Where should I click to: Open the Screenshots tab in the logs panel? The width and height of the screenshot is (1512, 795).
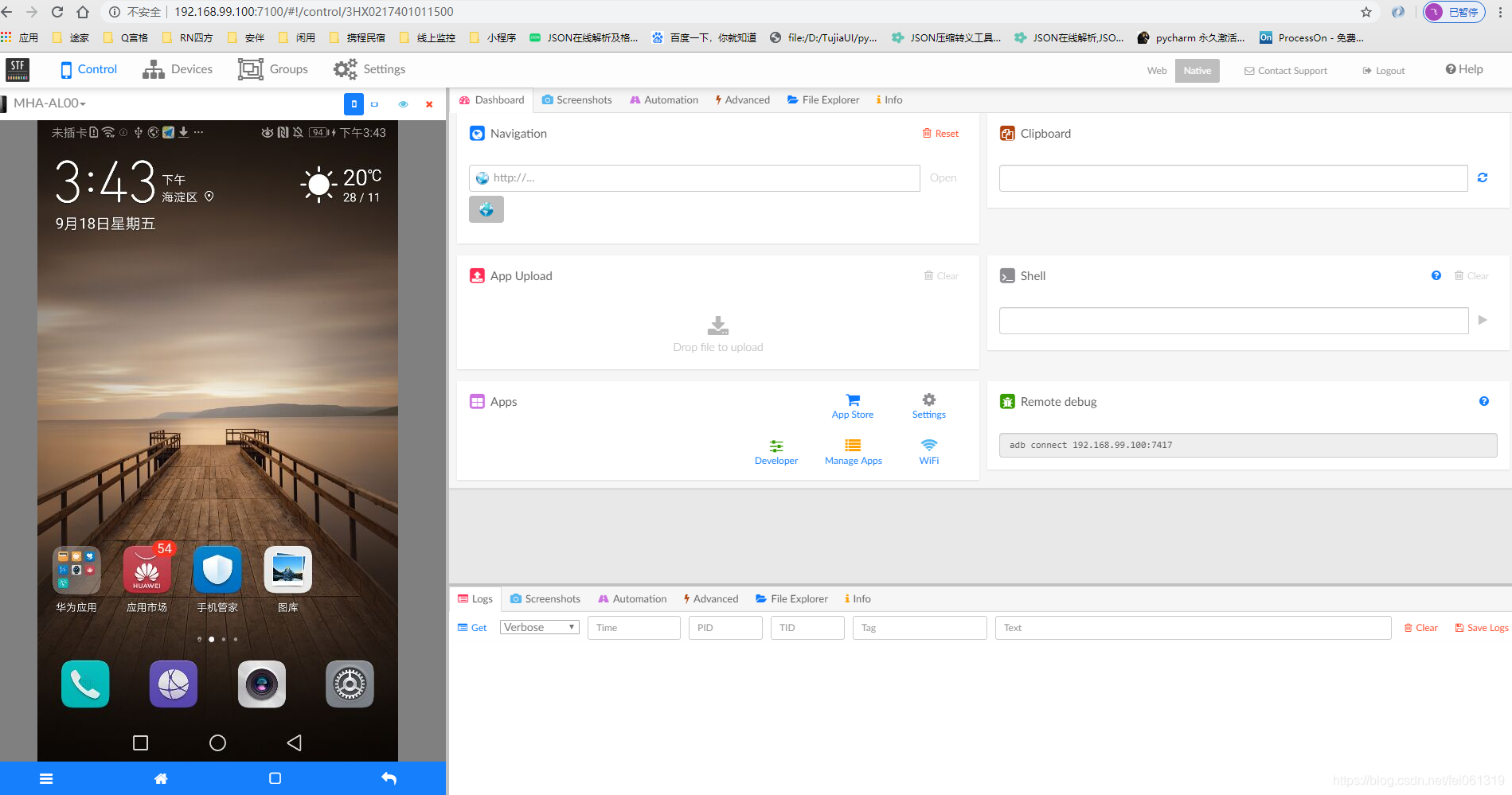(545, 598)
